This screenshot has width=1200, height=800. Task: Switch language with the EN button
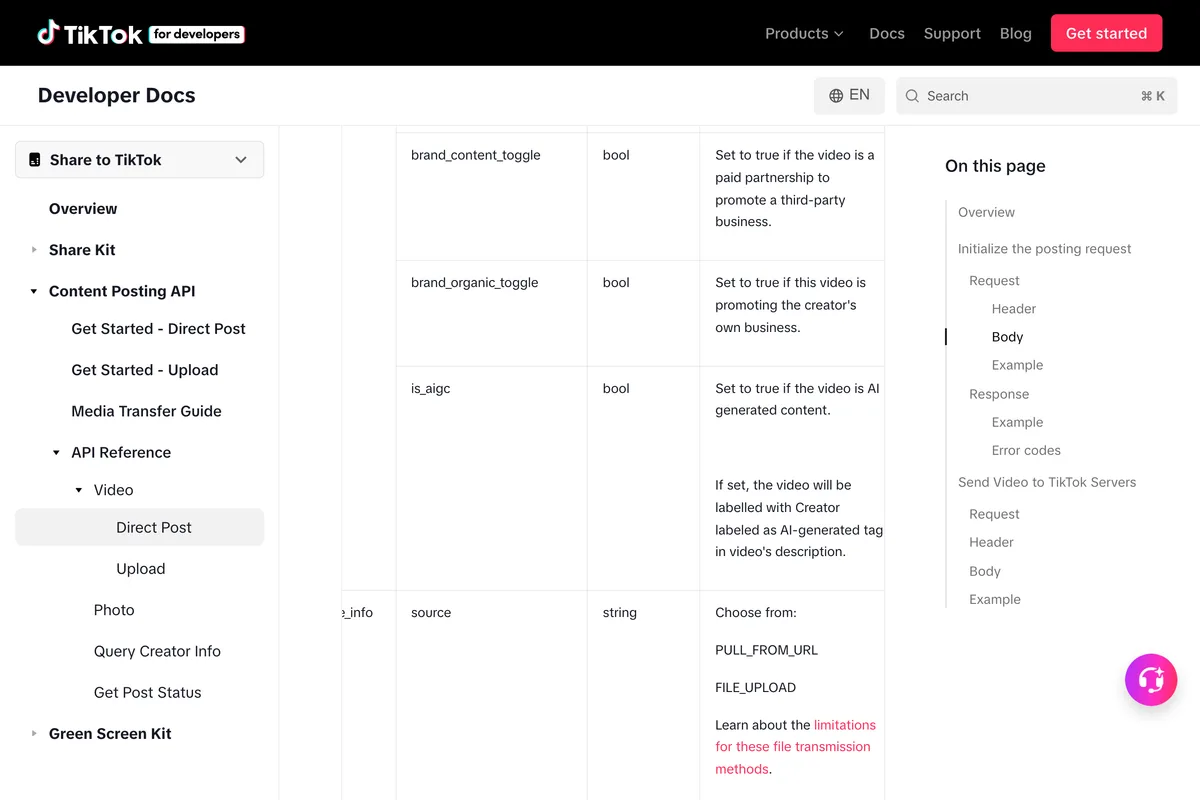[x=849, y=96]
